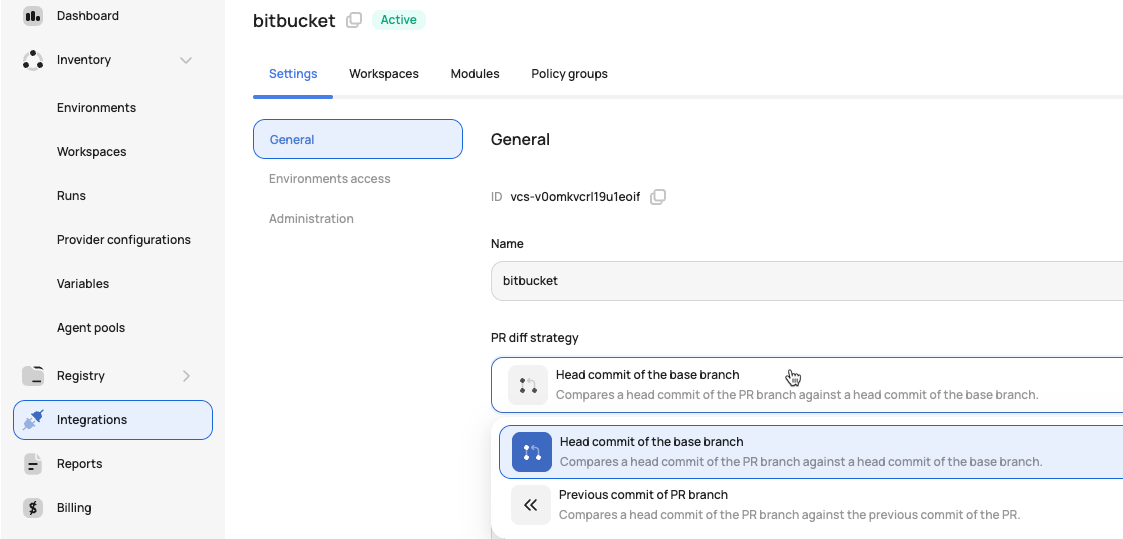This screenshot has height=539, width=1123.
Task: Copy the VCS provider ID
Action: 657,197
